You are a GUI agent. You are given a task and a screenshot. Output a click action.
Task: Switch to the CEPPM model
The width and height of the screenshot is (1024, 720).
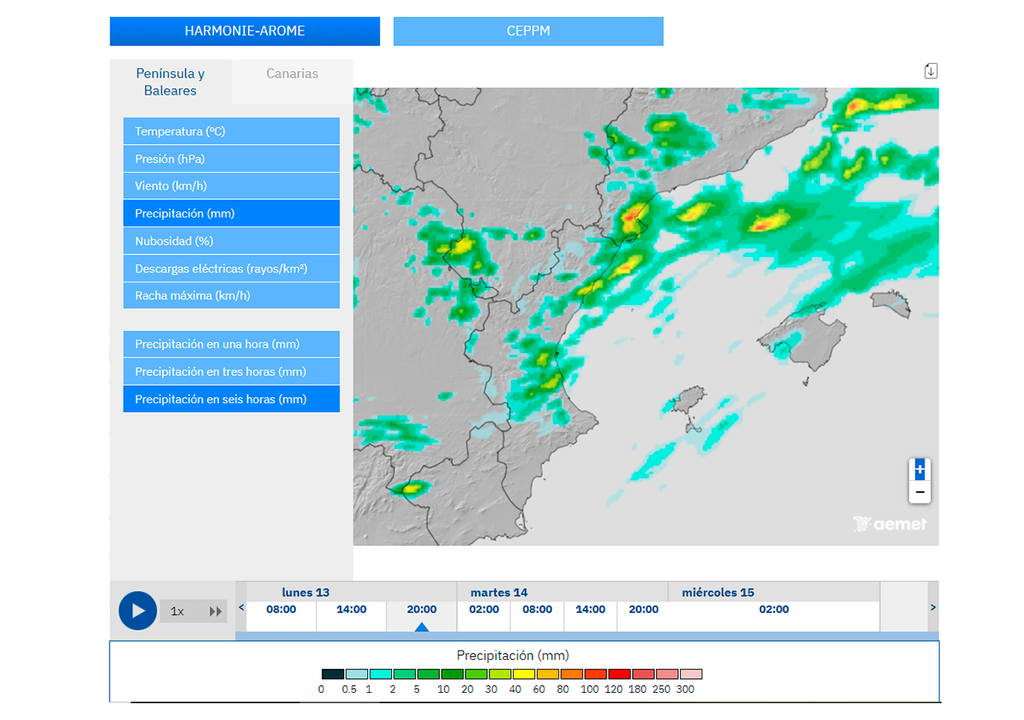528,31
